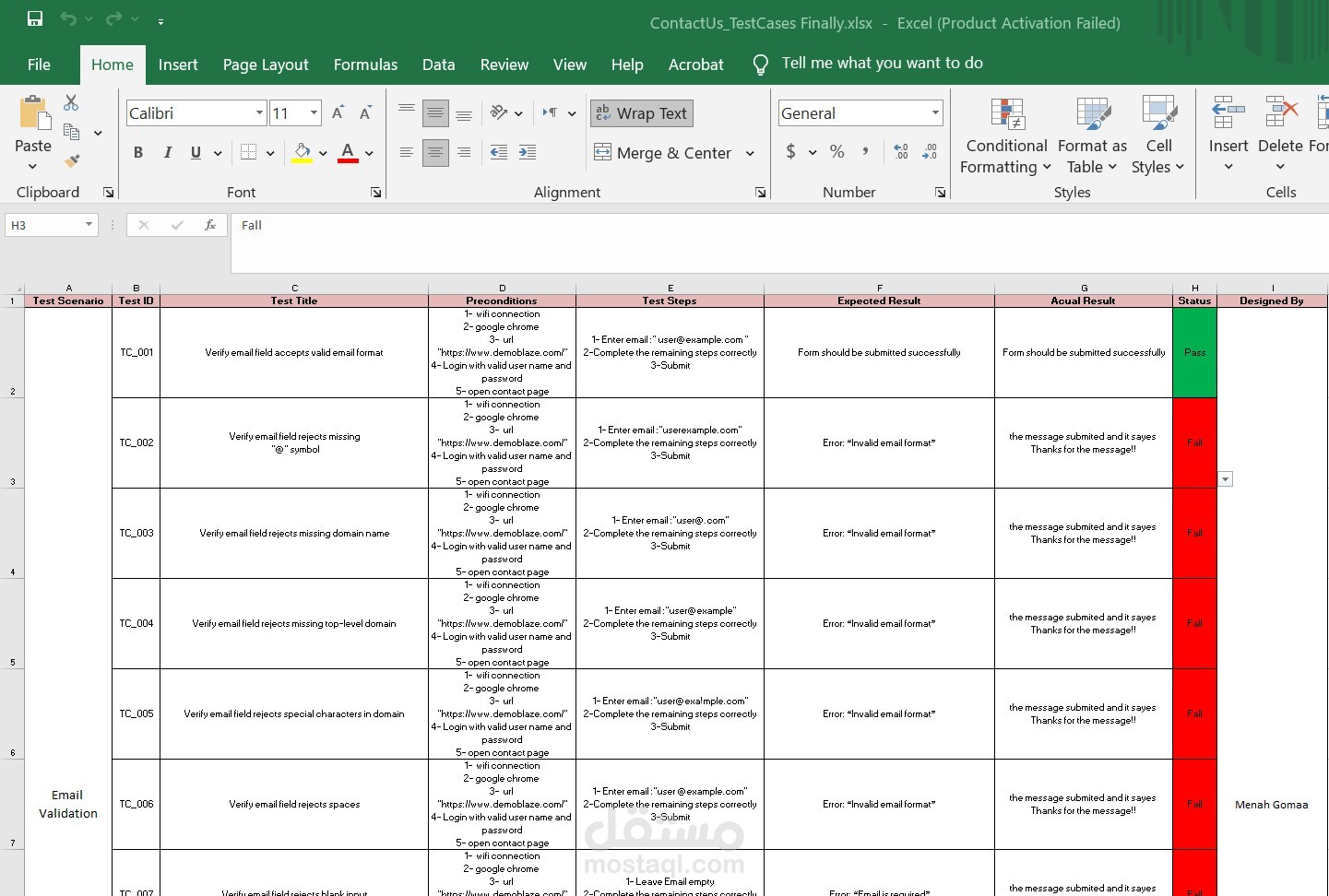Apply Percent Style to the cell

click(x=837, y=152)
